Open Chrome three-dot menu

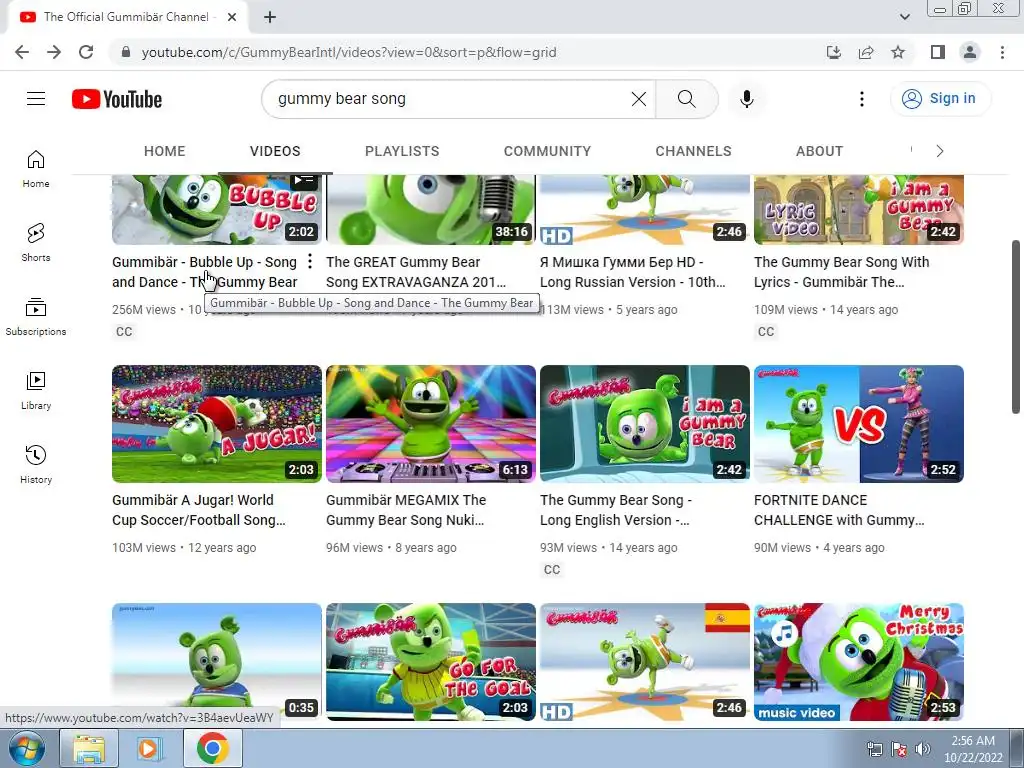[1002, 52]
